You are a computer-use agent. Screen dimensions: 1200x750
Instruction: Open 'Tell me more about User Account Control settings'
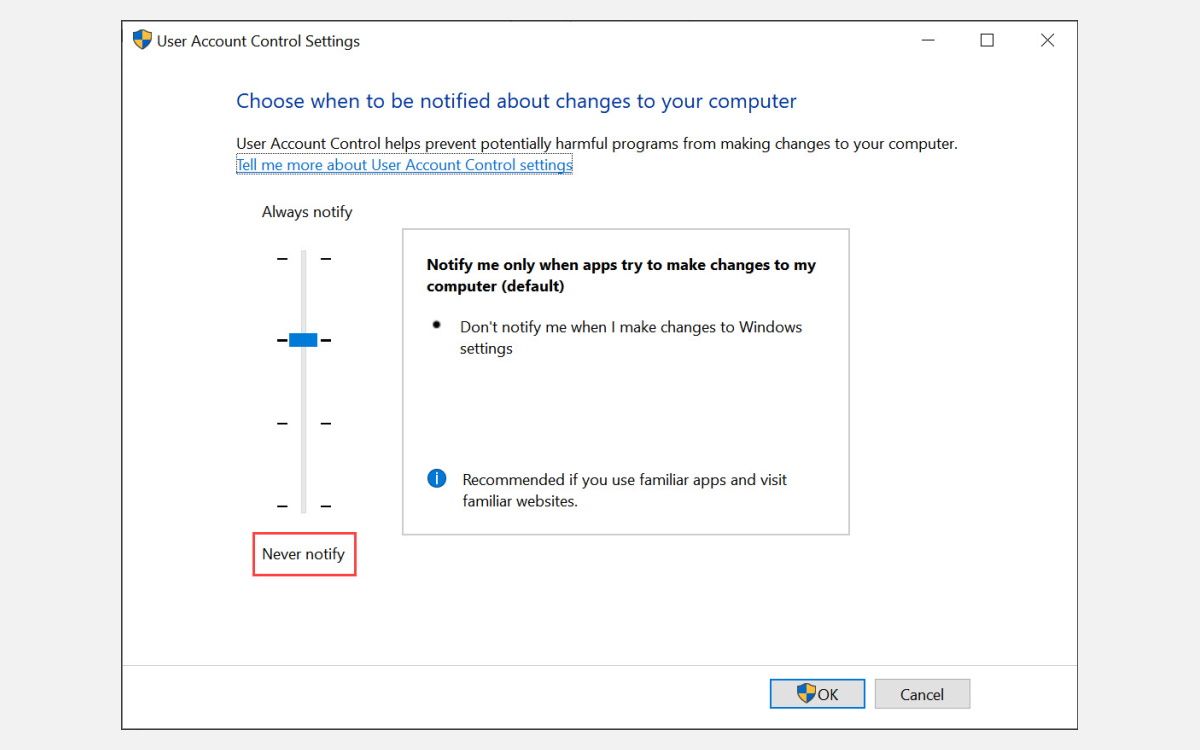pos(404,165)
